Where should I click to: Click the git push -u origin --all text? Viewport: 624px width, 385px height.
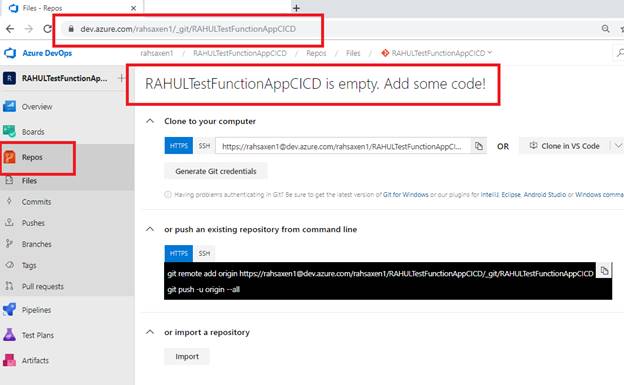(x=203, y=289)
